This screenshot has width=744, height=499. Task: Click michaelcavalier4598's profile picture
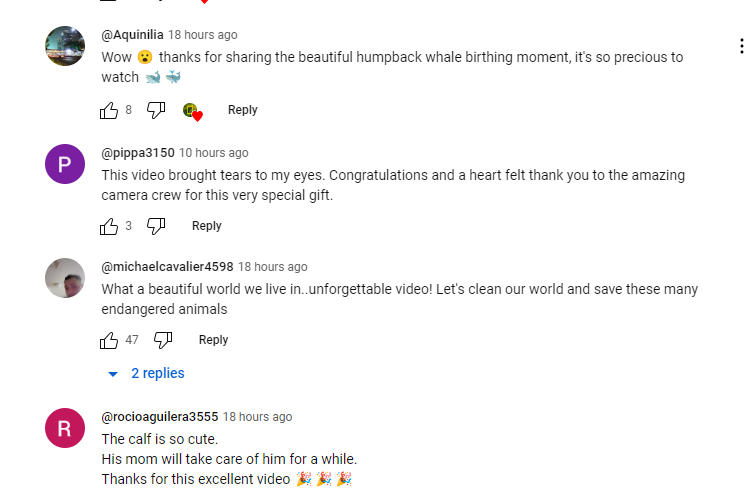[65, 278]
